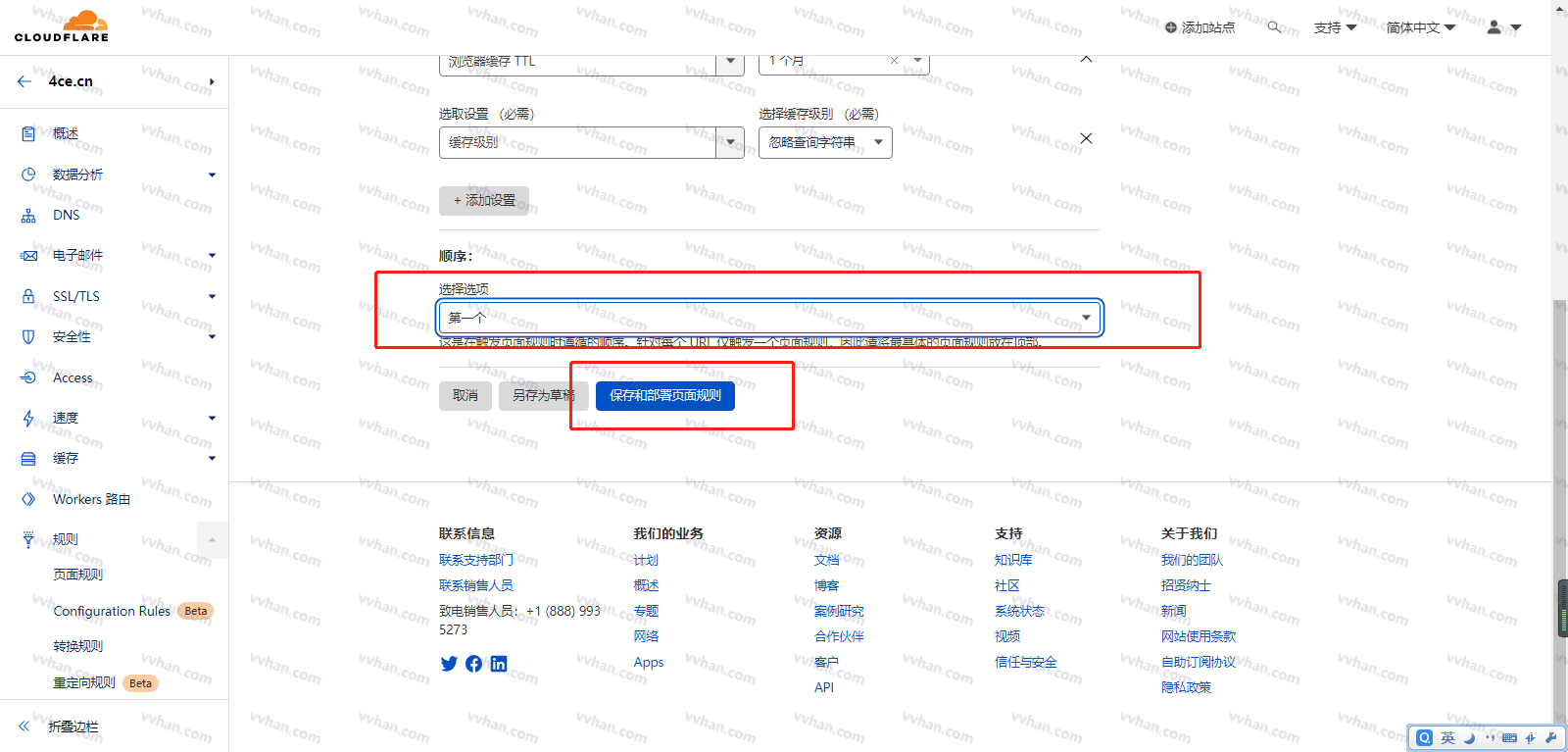This screenshot has width=1568, height=752.
Task: Open the 重定向规则 sidebar item
Action: point(84,682)
